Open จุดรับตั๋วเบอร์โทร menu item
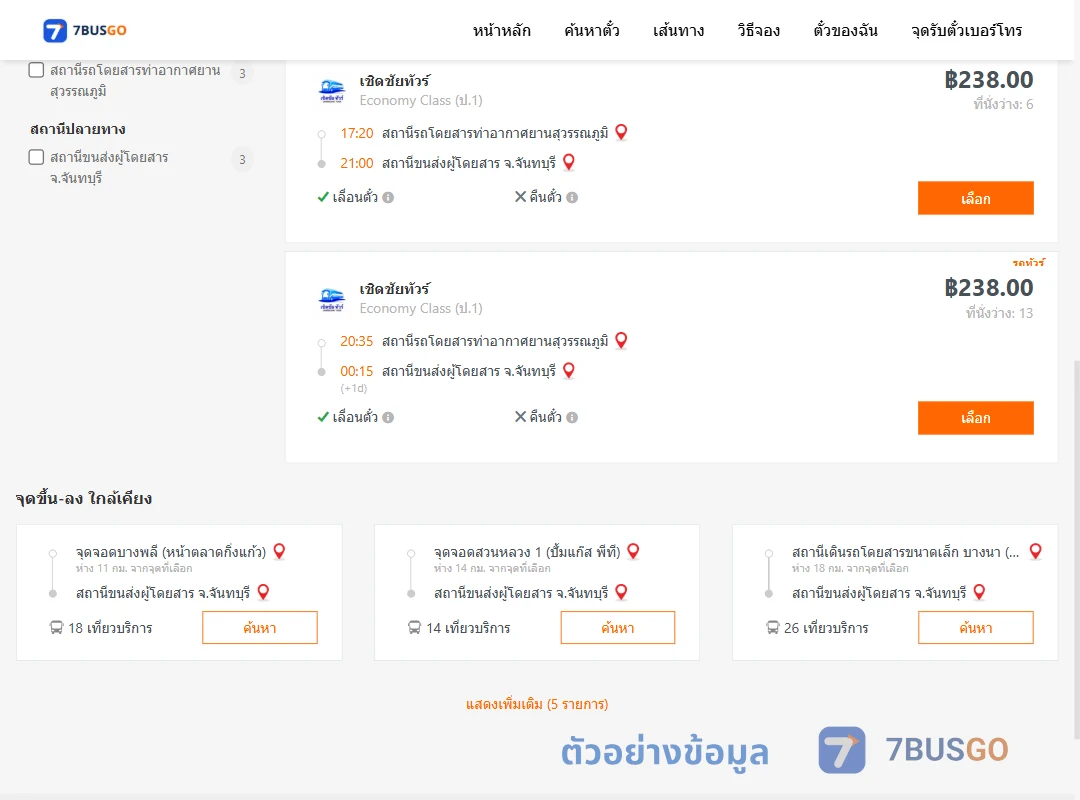The height and width of the screenshot is (800, 1080). [966, 30]
